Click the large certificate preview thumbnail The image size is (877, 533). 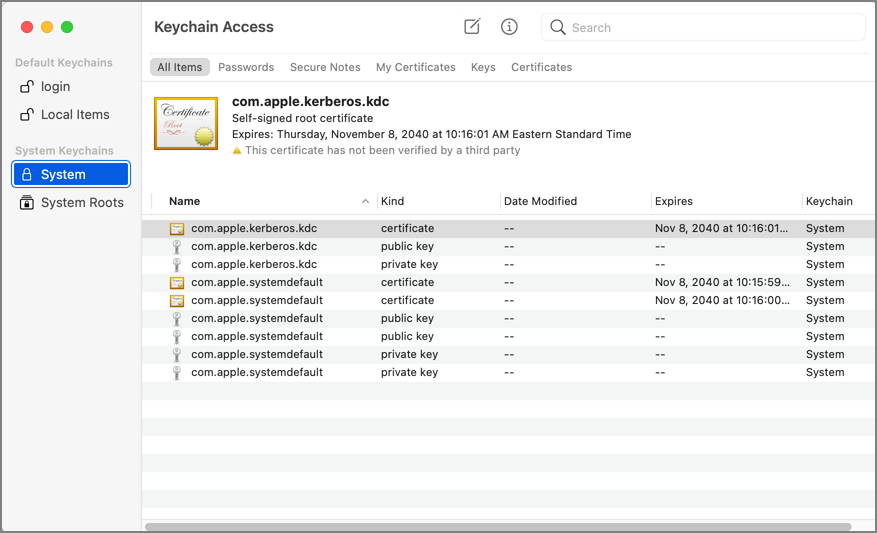[x=186, y=124]
